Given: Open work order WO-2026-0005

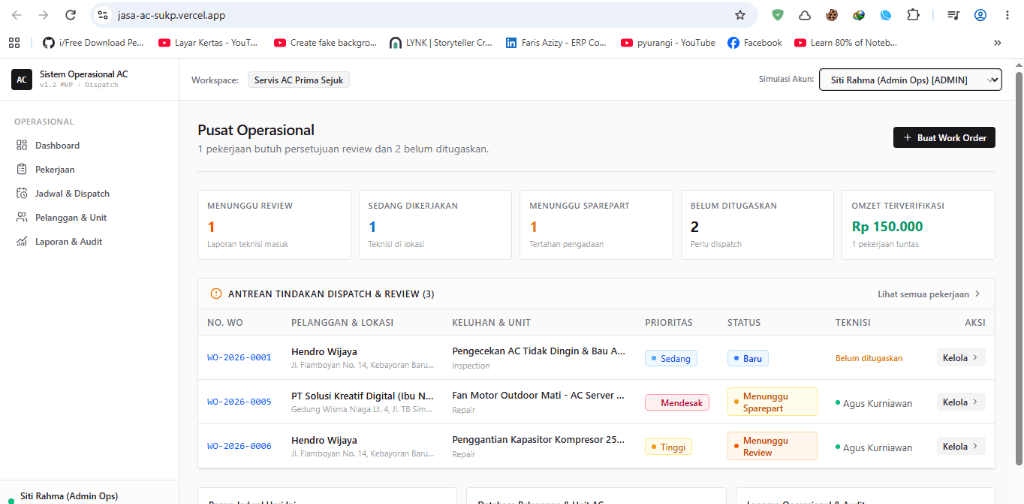Looking at the screenshot, I should tap(239, 402).
